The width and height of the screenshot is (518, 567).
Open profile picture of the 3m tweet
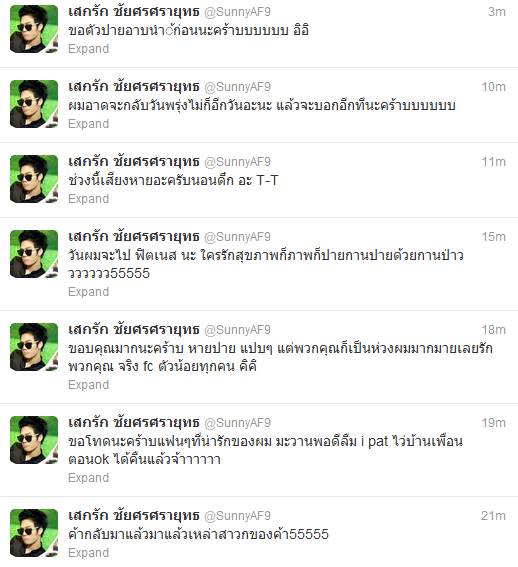click(x=34, y=29)
